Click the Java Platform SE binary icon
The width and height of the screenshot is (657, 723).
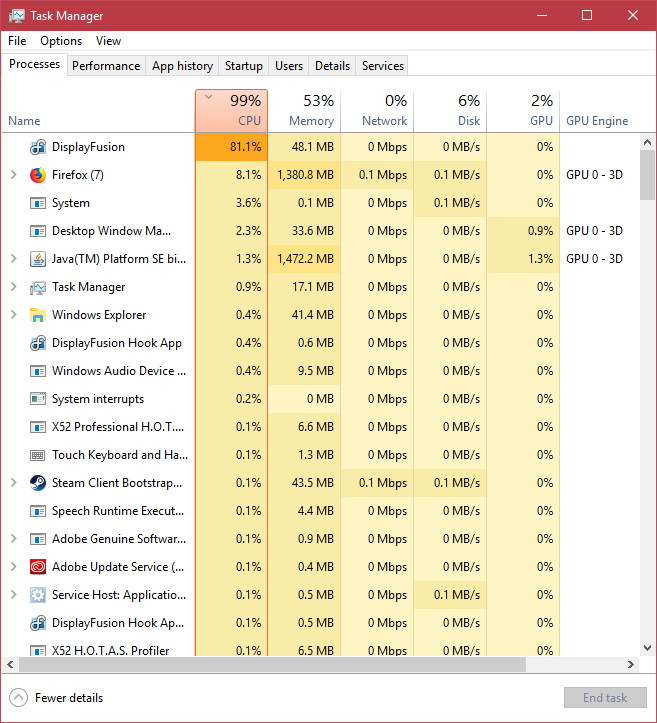point(38,259)
